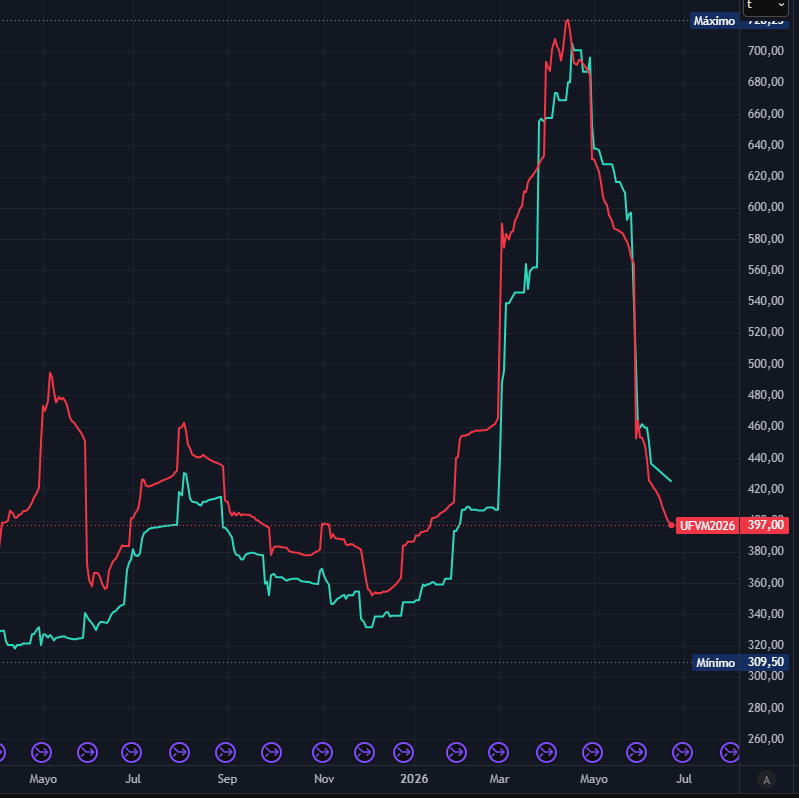Image resolution: width=799 pixels, height=798 pixels.
Task: Click the contract rollover marker above Sep
Action: tap(225, 752)
